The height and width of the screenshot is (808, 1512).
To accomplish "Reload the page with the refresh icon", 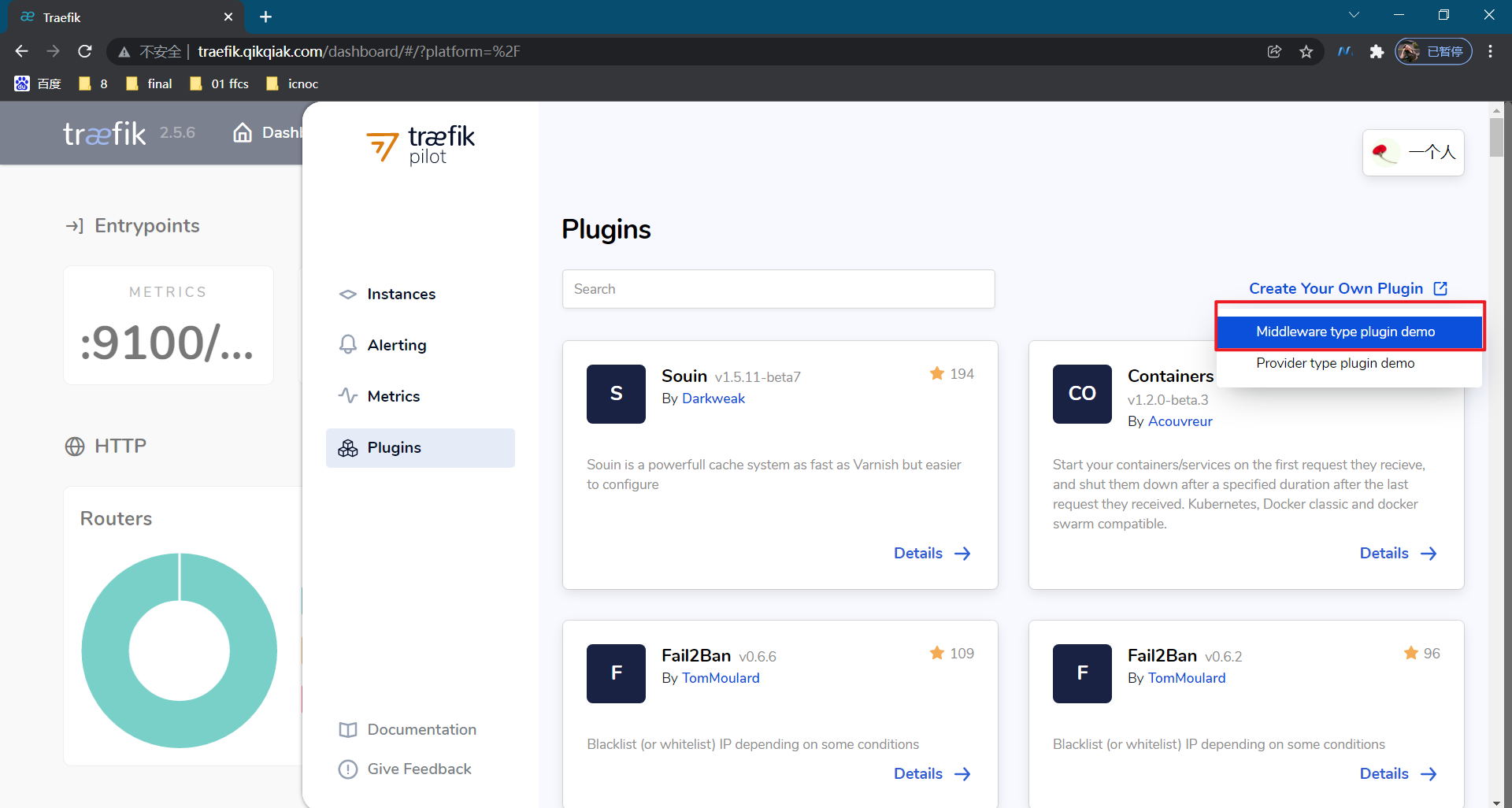I will 85,51.
